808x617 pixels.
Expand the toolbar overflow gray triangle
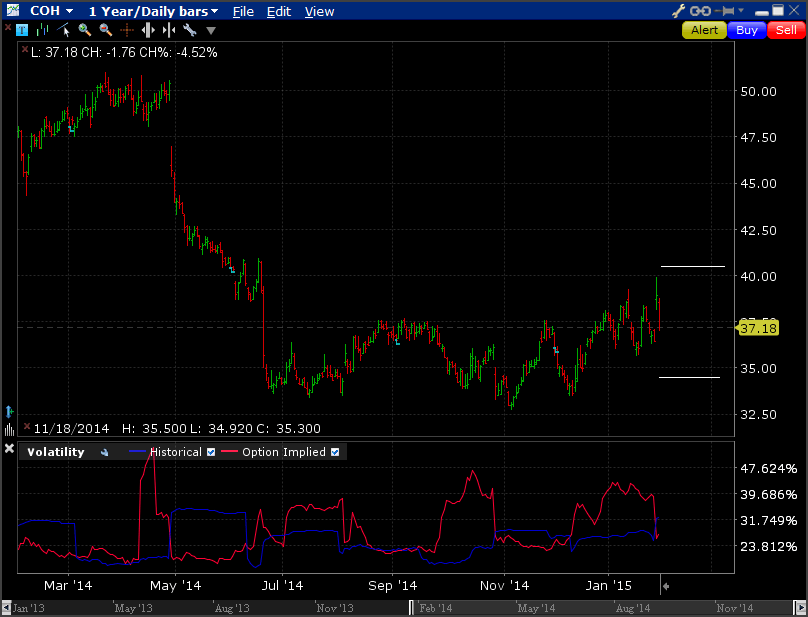point(211,31)
